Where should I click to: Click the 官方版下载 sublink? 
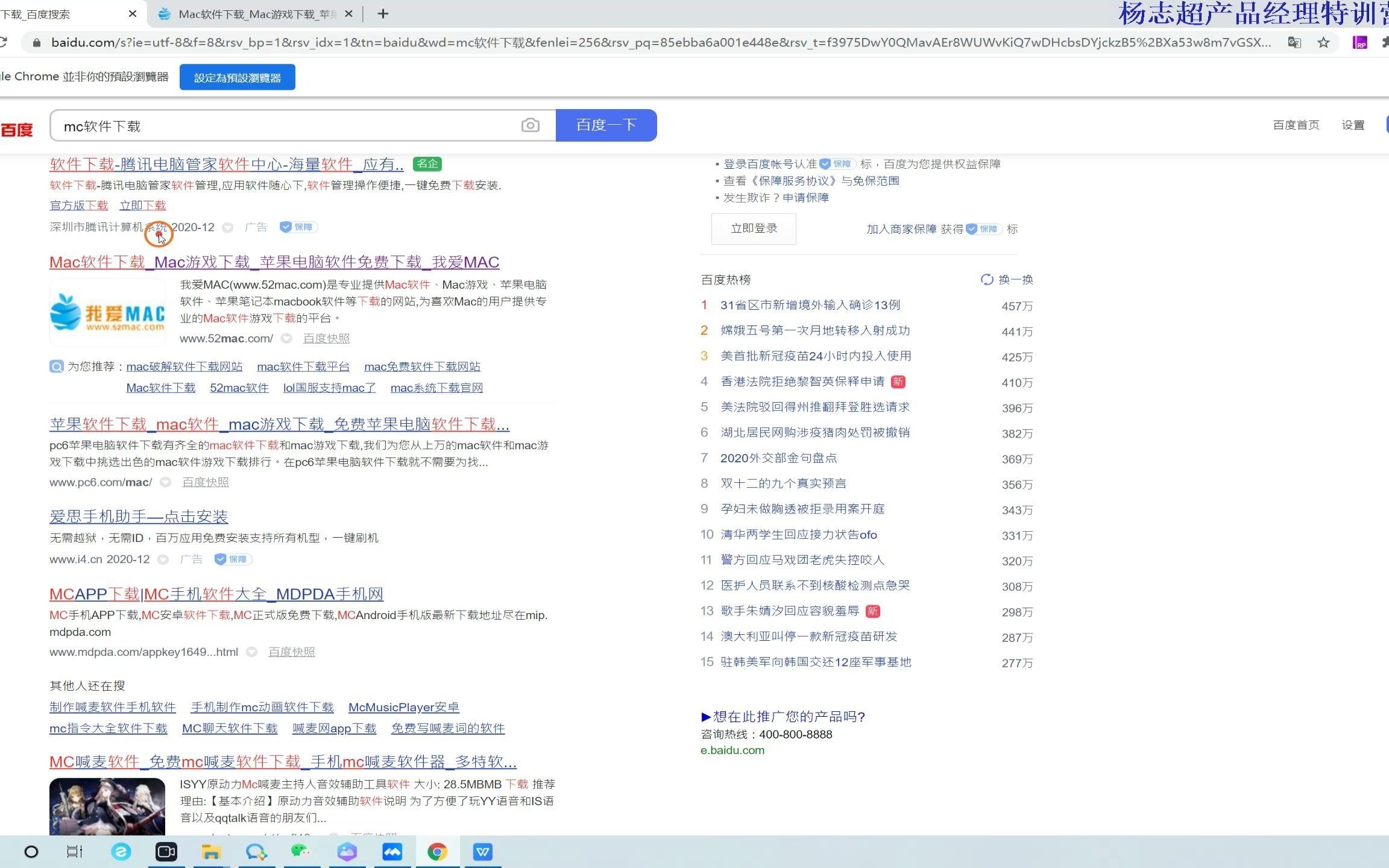pyautogui.click(x=78, y=206)
